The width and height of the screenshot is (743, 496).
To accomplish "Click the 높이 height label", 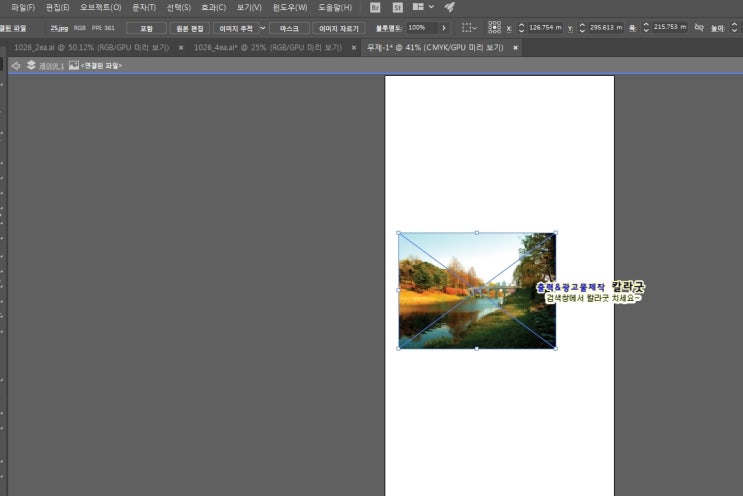I will pos(717,28).
